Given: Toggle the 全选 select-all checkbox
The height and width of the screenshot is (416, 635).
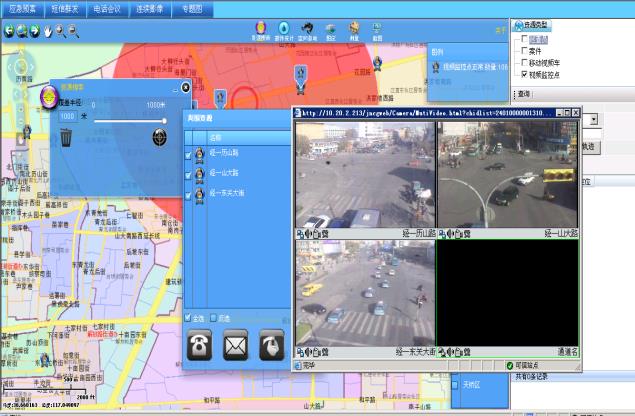Looking at the screenshot, I should (188, 318).
